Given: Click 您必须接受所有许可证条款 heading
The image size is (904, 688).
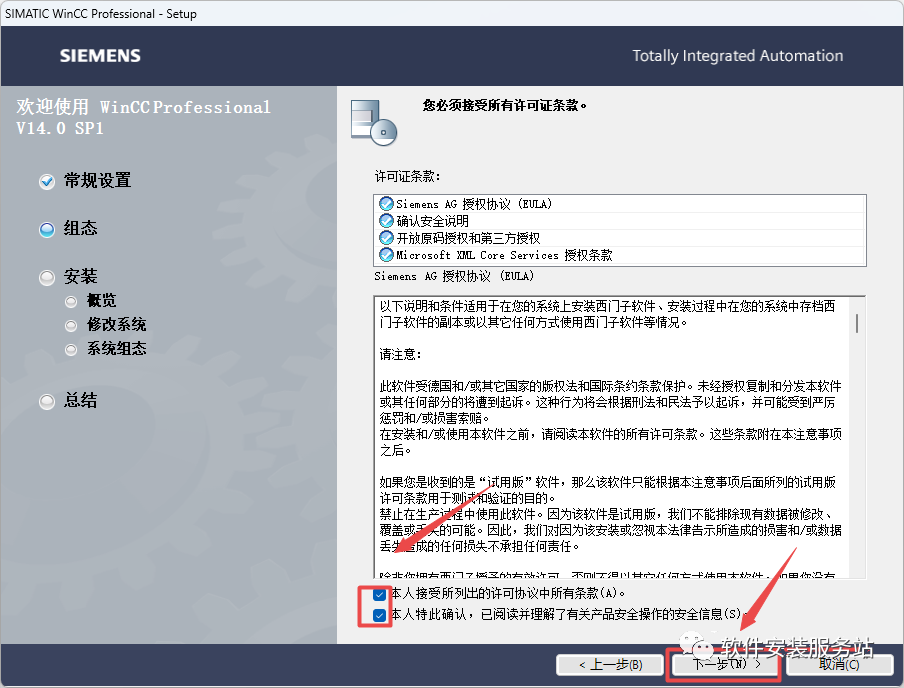Looking at the screenshot, I should pos(504,105).
